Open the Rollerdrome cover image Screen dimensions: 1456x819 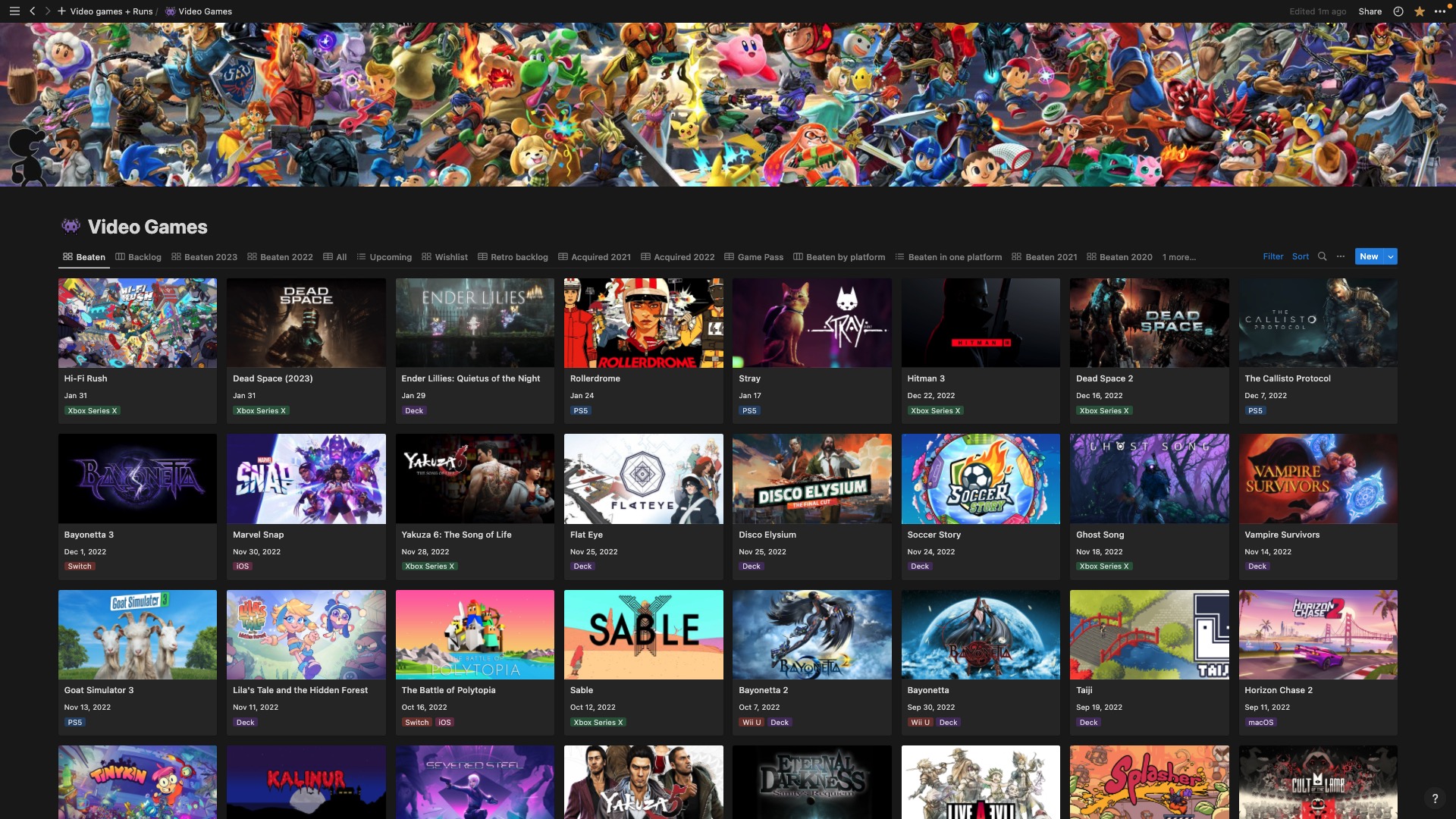point(643,323)
